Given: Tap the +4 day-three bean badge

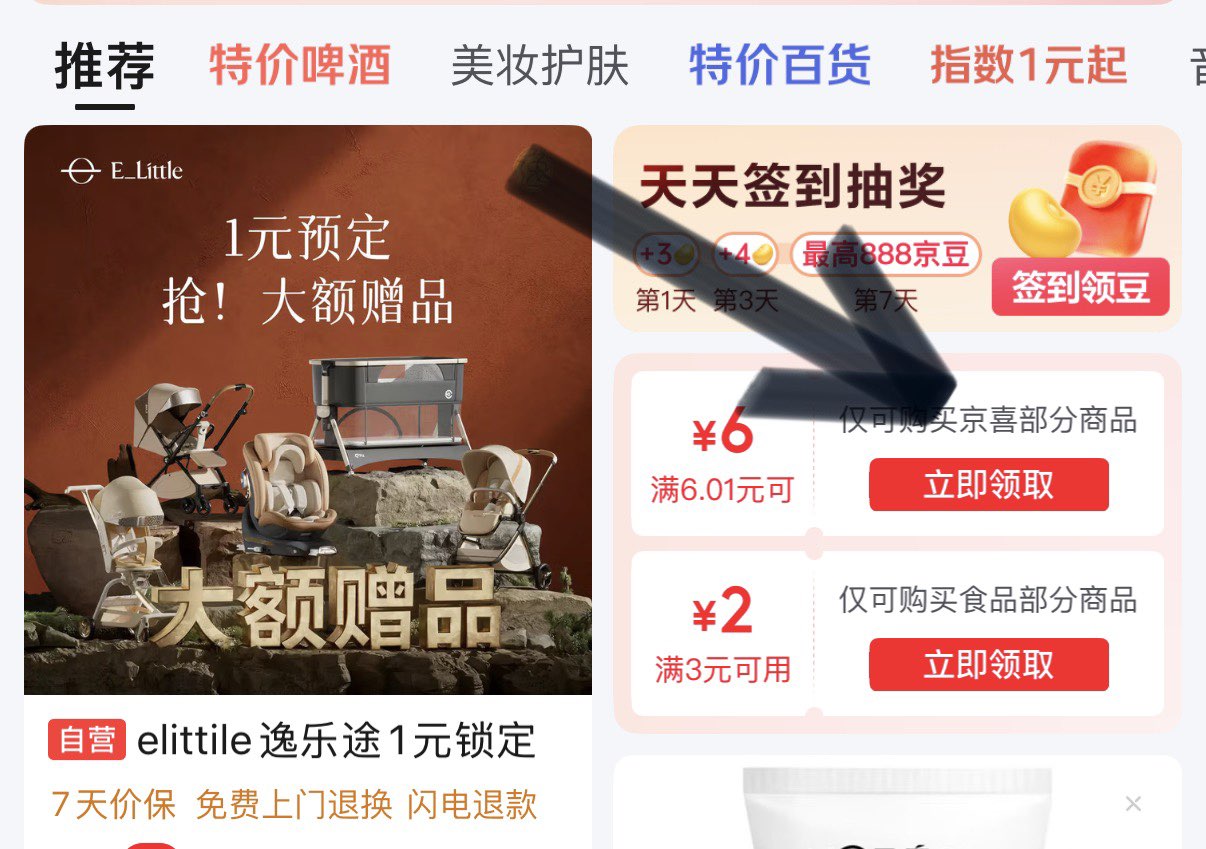Looking at the screenshot, I should [x=745, y=255].
